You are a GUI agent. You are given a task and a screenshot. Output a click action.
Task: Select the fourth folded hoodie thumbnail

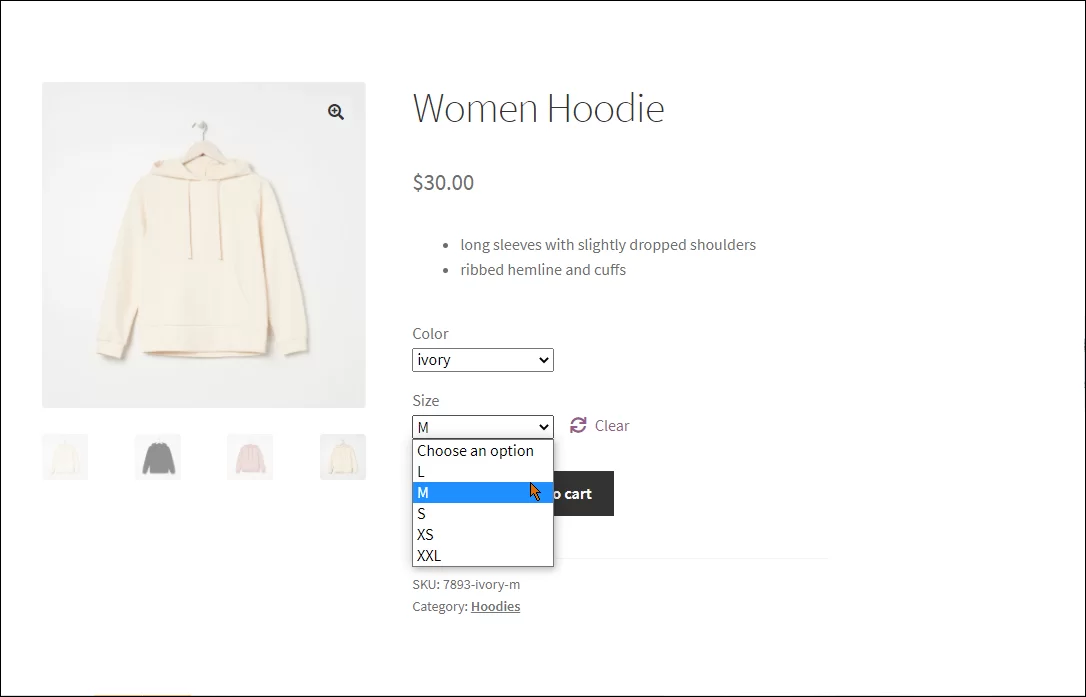(x=343, y=456)
